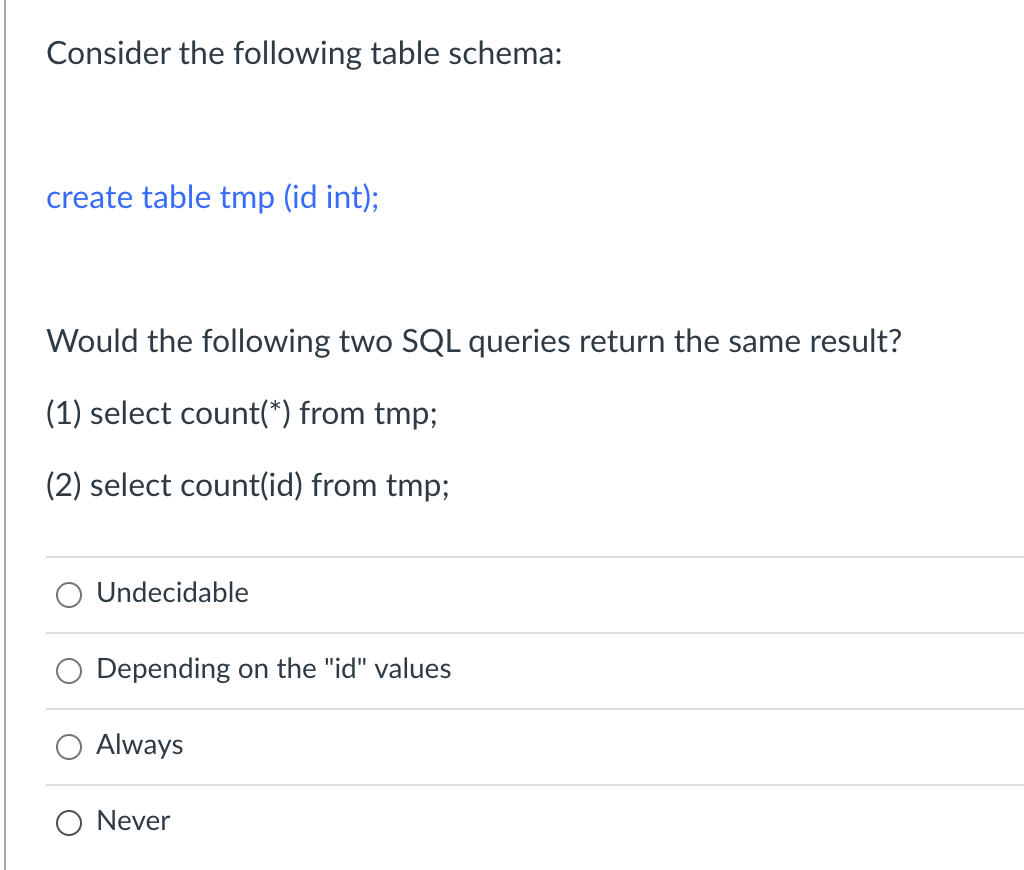
Task: Click the "Undecidable" answer label text
Action: 172,592
